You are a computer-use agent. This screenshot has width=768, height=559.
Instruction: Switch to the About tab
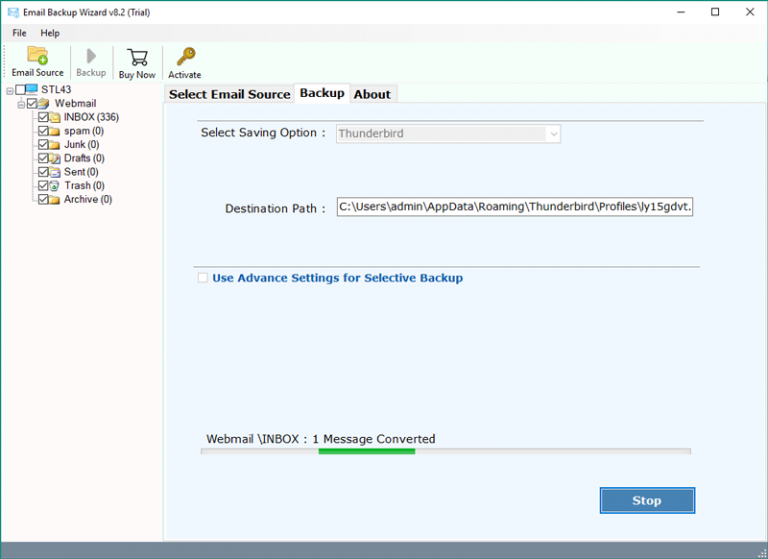click(x=372, y=94)
